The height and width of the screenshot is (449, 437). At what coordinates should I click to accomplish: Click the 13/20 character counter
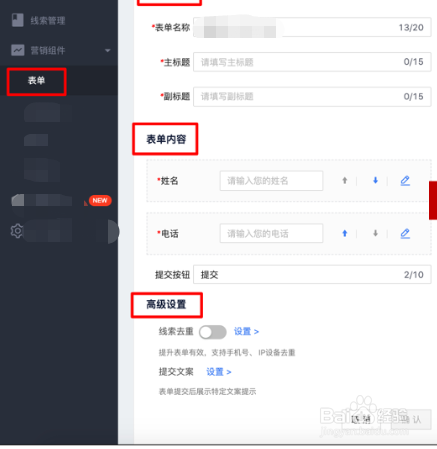(x=411, y=27)
